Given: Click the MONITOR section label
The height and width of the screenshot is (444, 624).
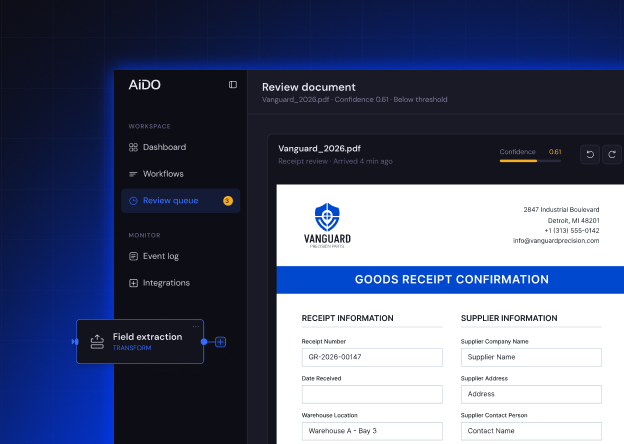Looking at the screenshot, I should point(144,236).
